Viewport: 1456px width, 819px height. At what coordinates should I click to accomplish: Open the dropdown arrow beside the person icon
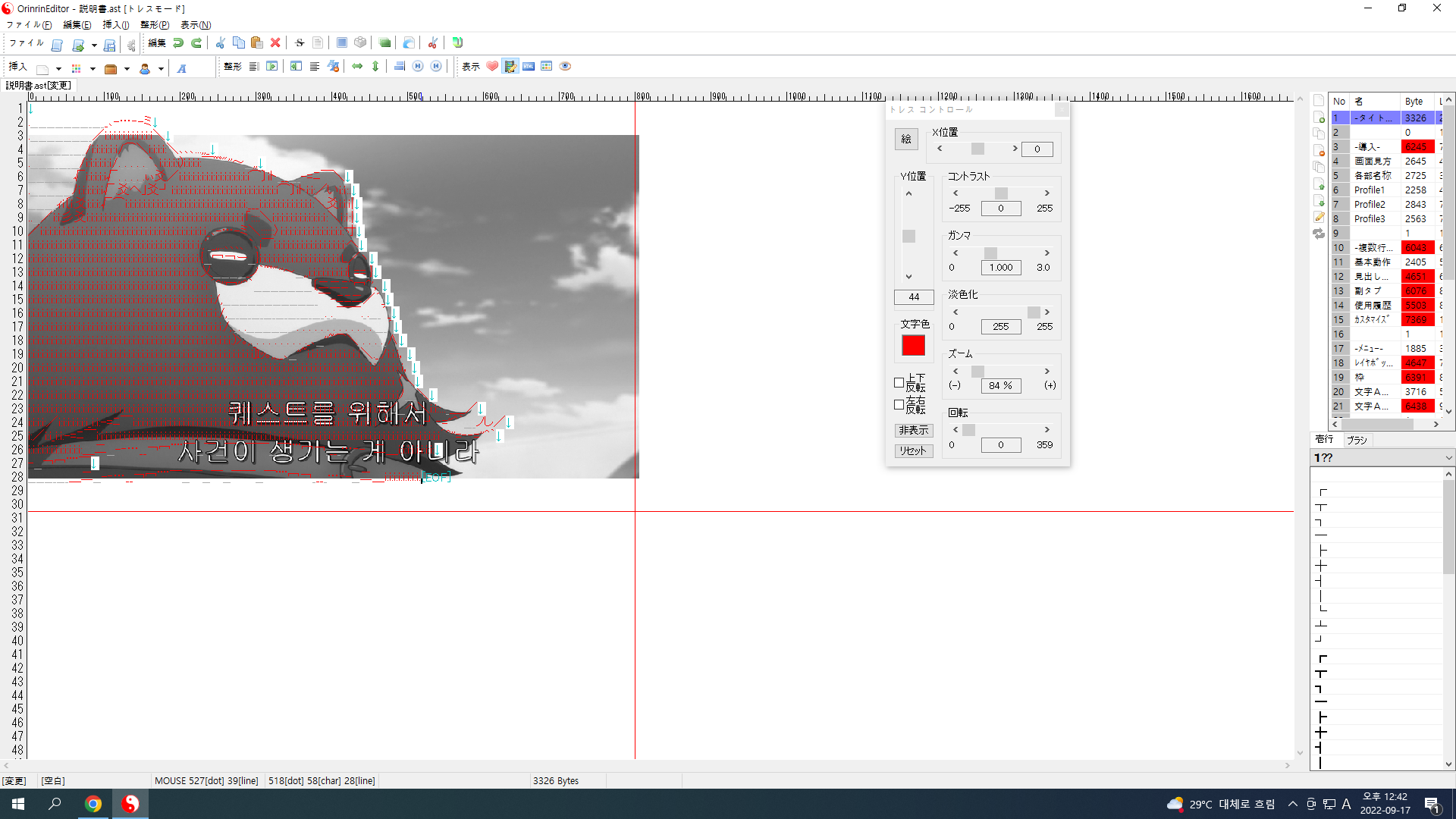(x=161, y=69)
